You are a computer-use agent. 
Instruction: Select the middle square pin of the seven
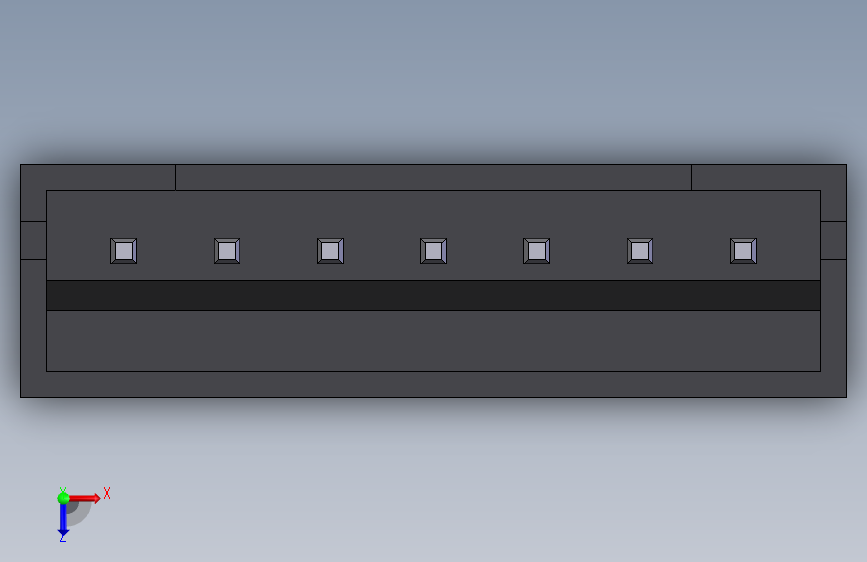[434, 251]
